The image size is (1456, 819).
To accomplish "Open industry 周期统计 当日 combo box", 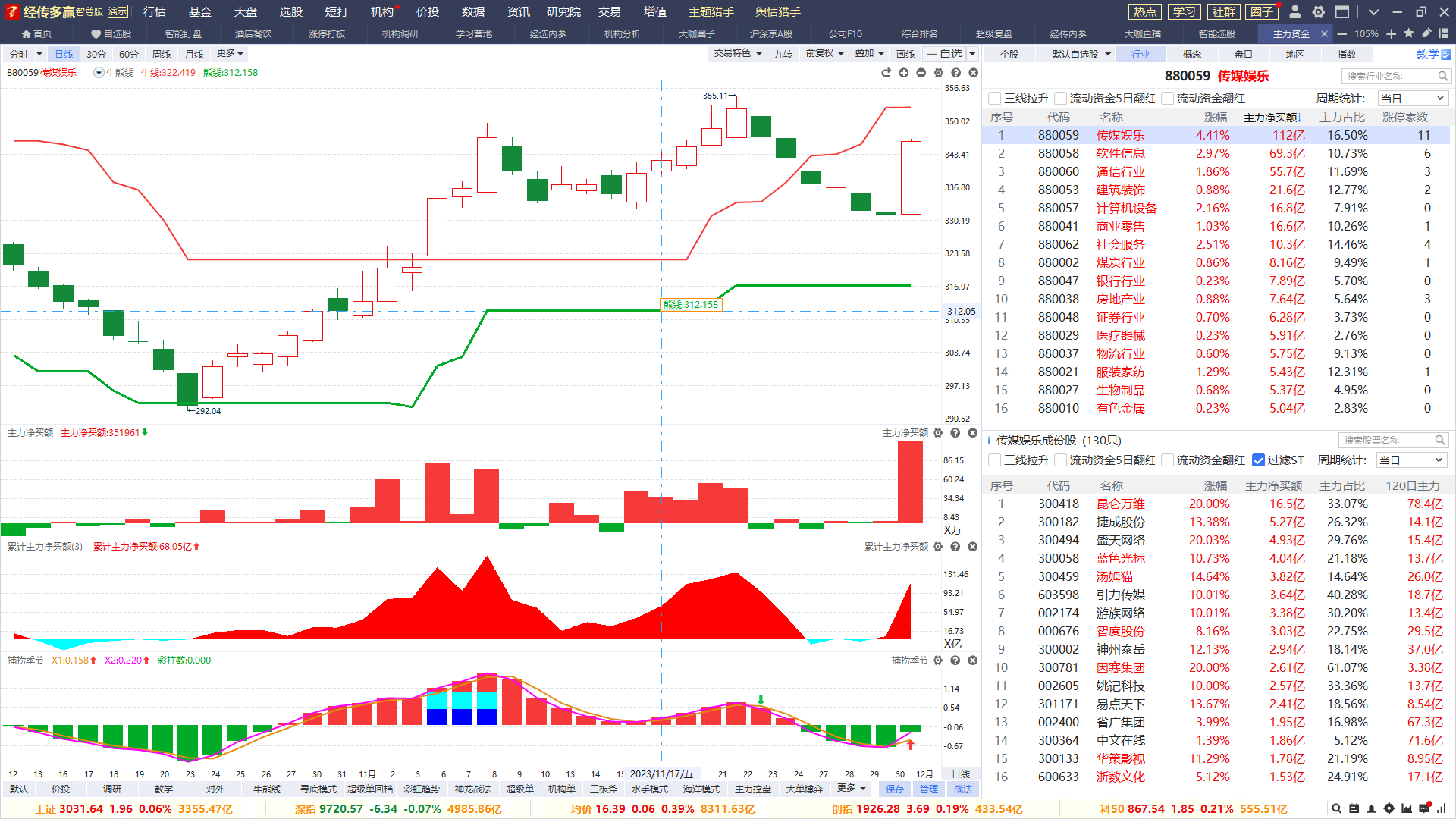I will point(1413,99).
